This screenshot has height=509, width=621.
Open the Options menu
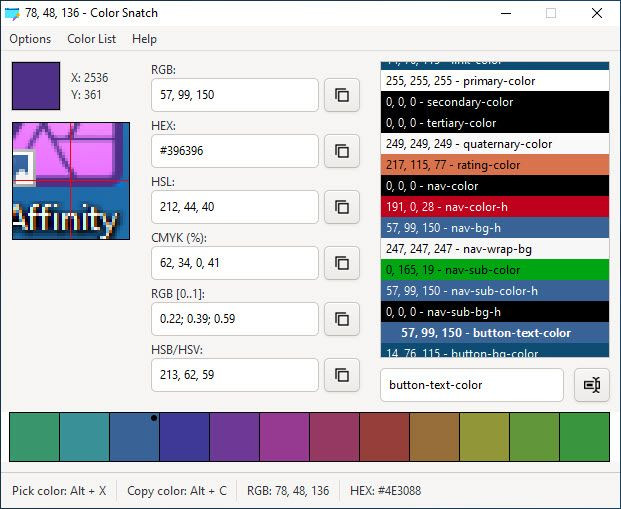click(x=30, y=39)
